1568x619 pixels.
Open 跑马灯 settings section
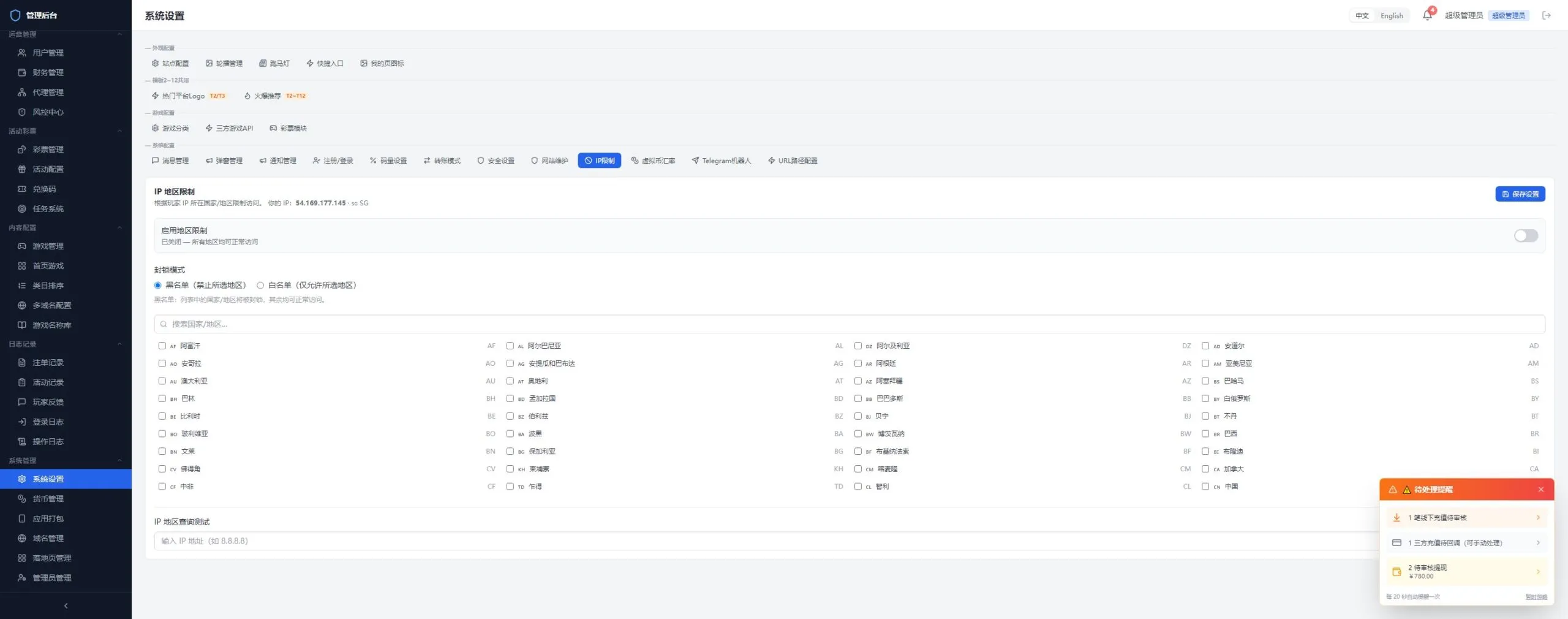coord(274,63)
